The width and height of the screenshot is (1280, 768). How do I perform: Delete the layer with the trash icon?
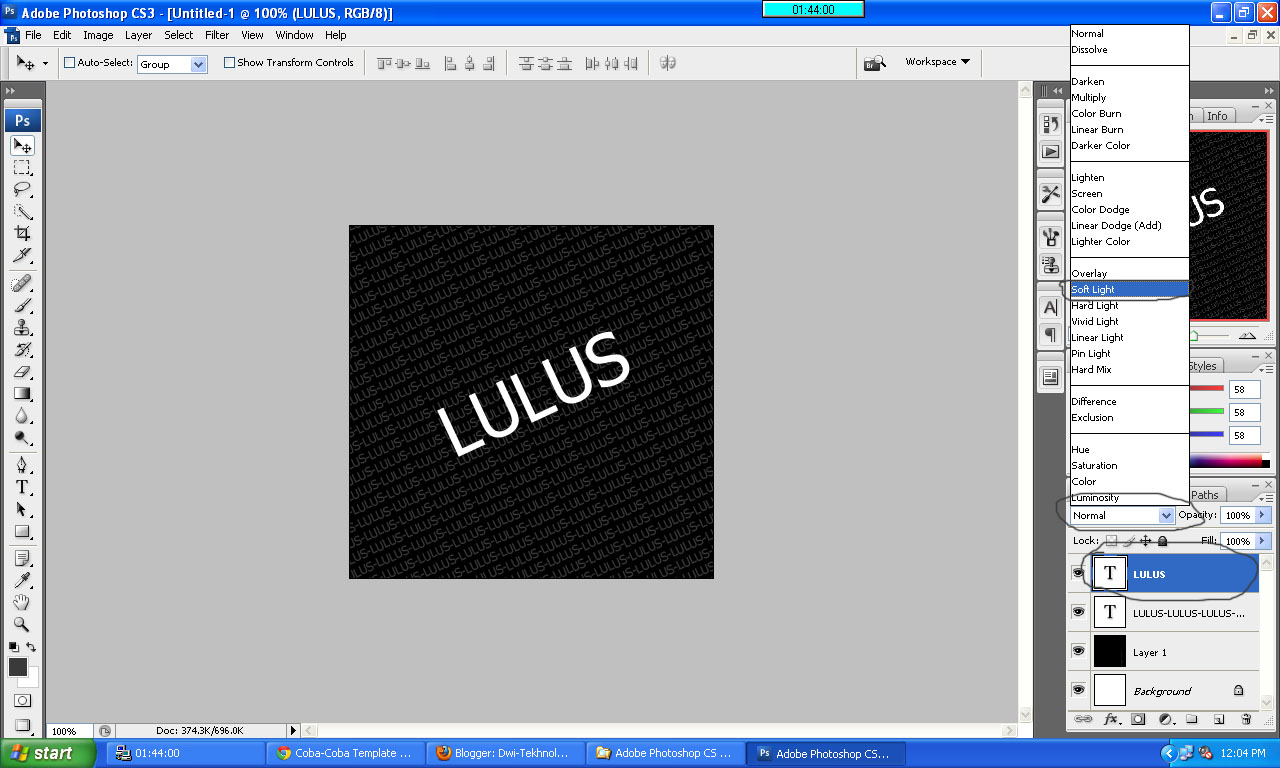1246,719
